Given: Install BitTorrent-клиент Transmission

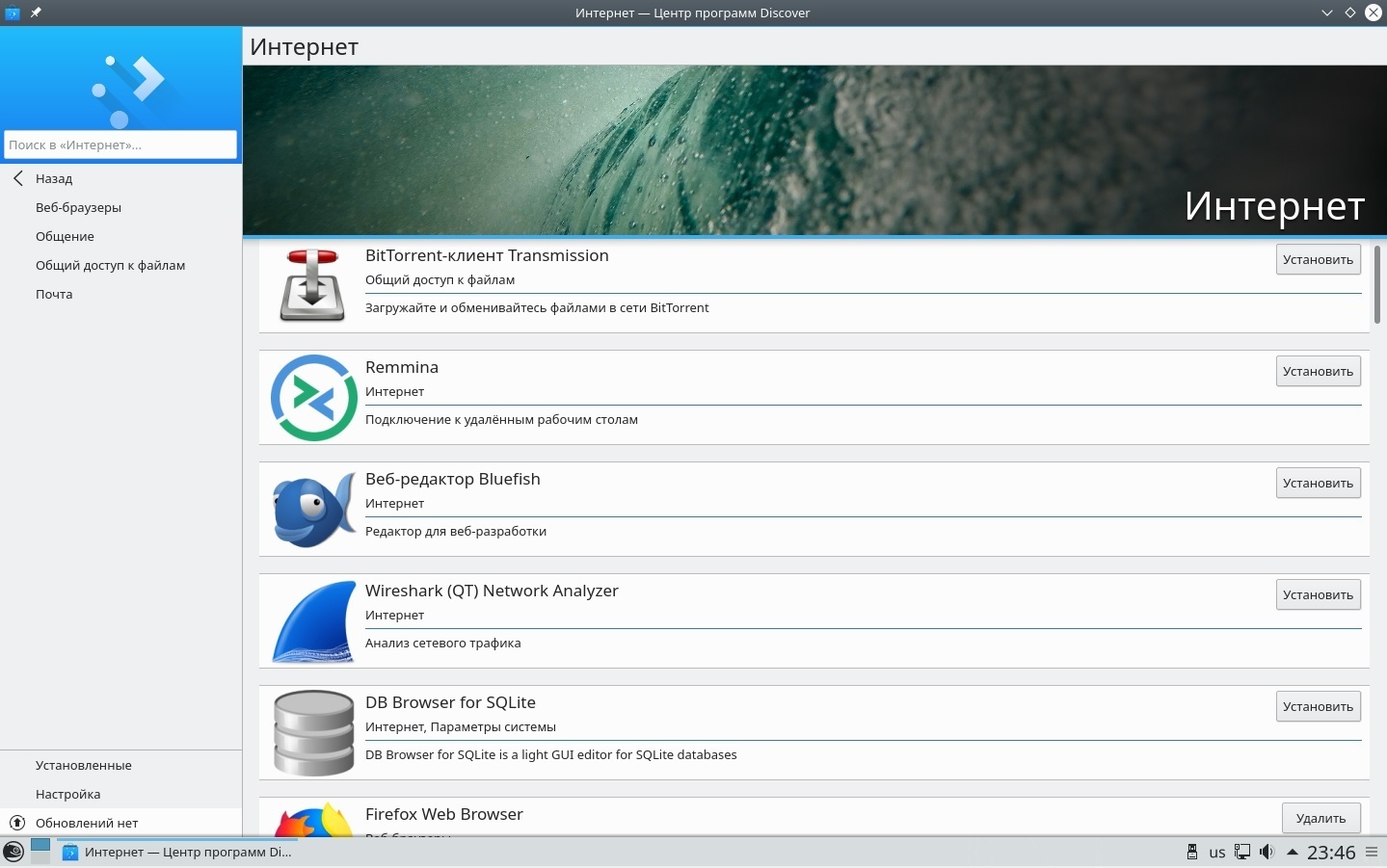Looking at the screenshot, I should (1318, 259).
